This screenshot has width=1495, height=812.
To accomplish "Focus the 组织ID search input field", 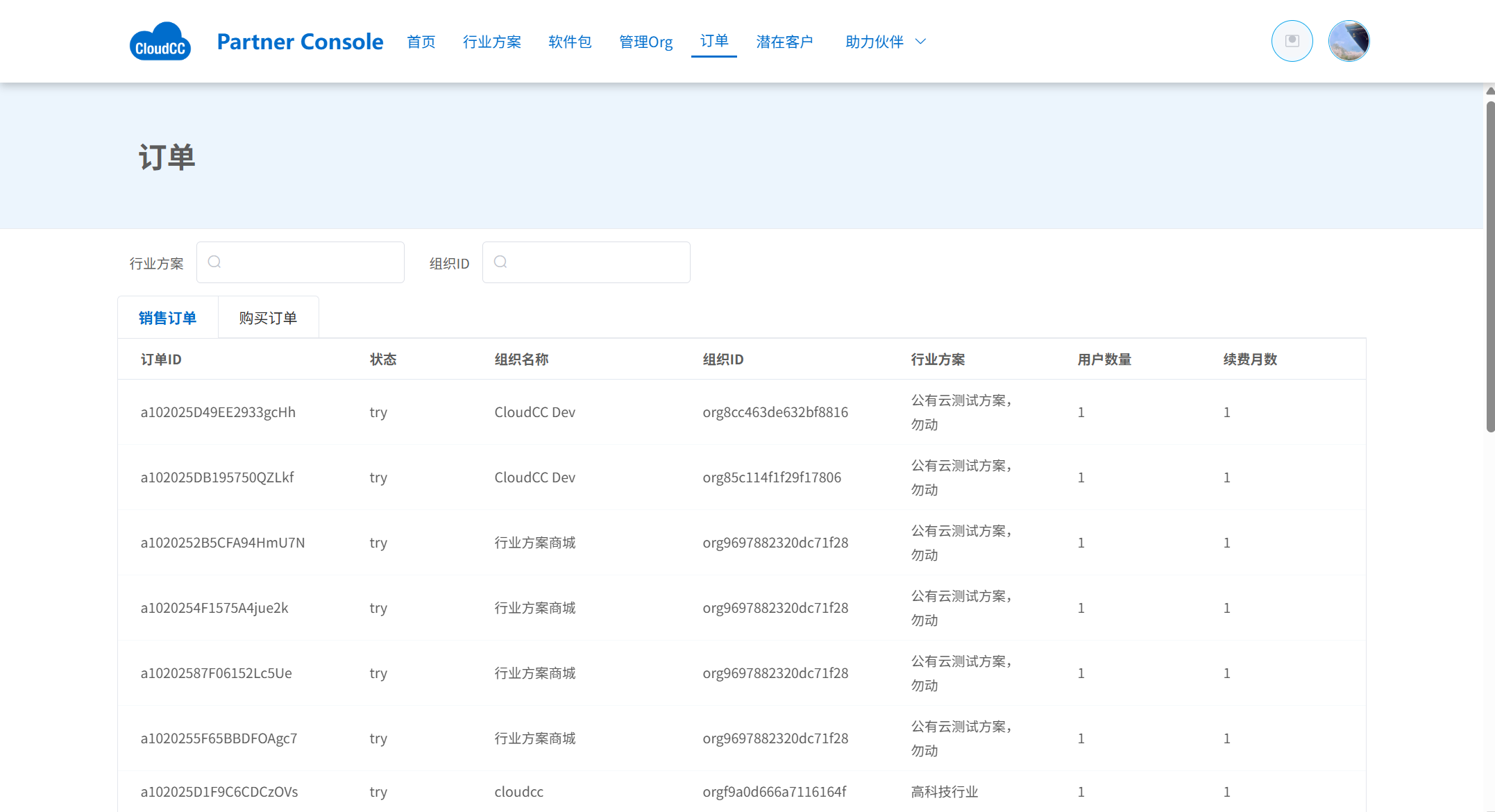I will [x=597, y=262].
